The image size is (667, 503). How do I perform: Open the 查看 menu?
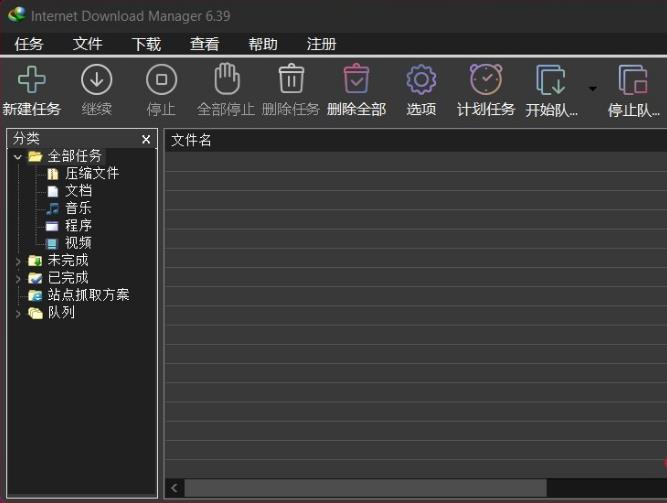pyautogui.click(x=205, y=44)
